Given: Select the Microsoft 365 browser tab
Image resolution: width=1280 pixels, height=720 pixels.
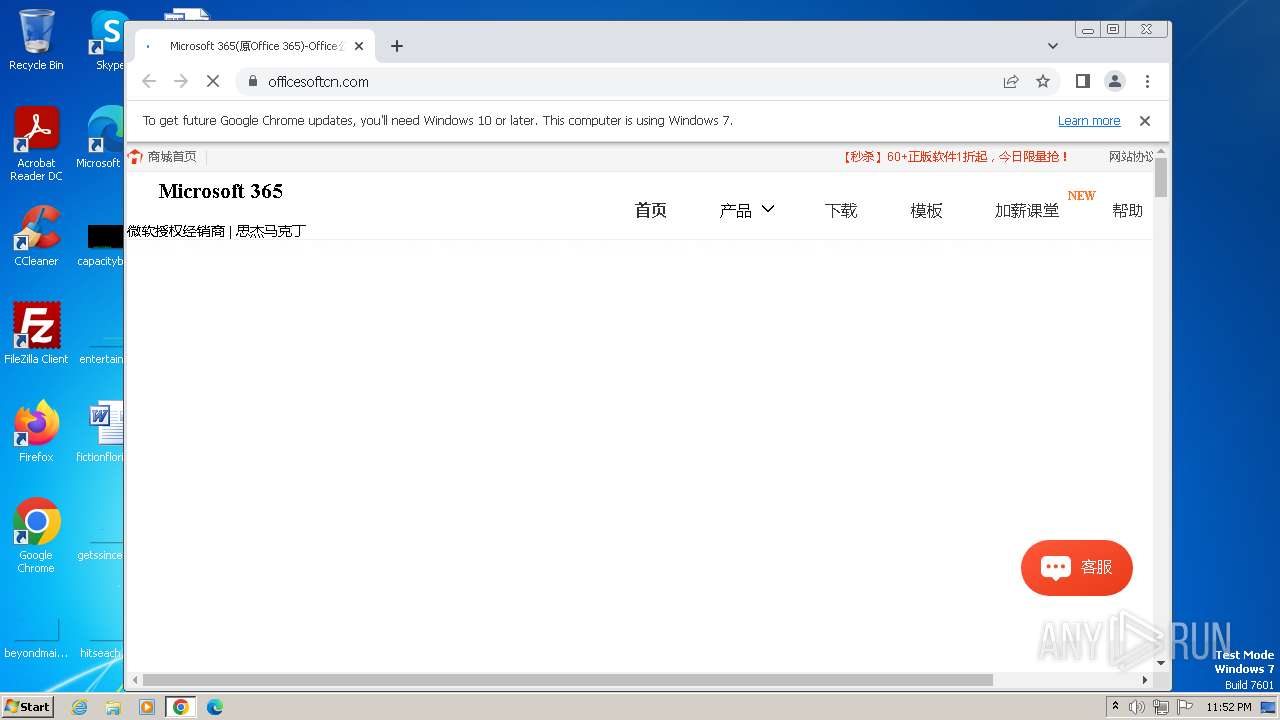Looking at the screenshot, I should [x=255, y=46].
